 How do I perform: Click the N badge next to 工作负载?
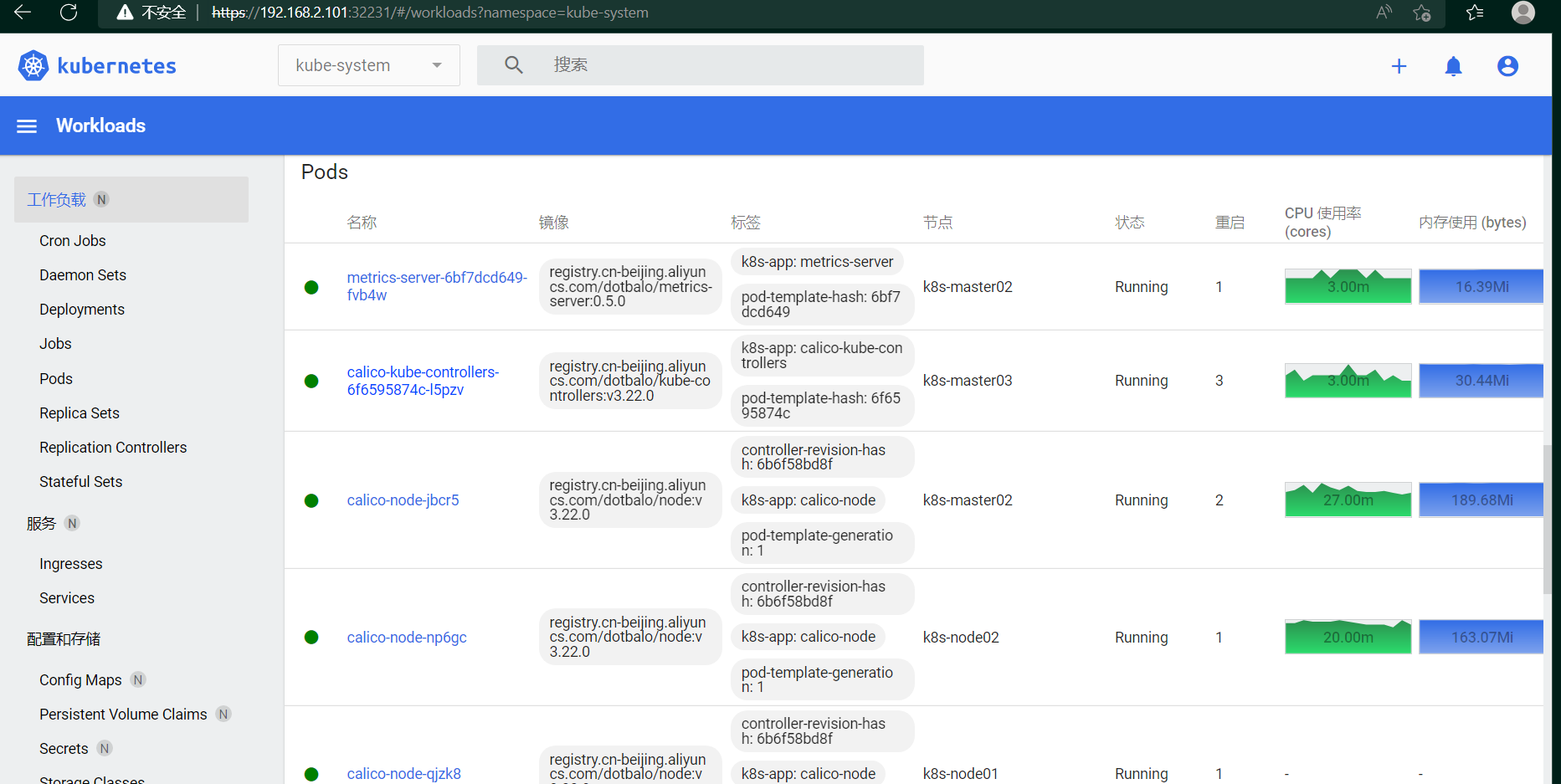coord(101,199)
